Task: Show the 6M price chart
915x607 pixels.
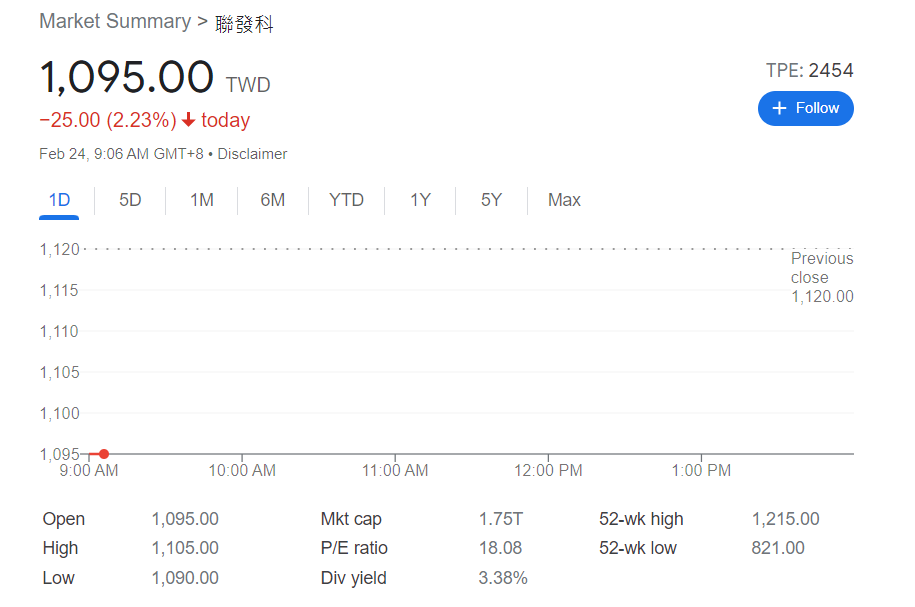Action: (x=273, y=200)
